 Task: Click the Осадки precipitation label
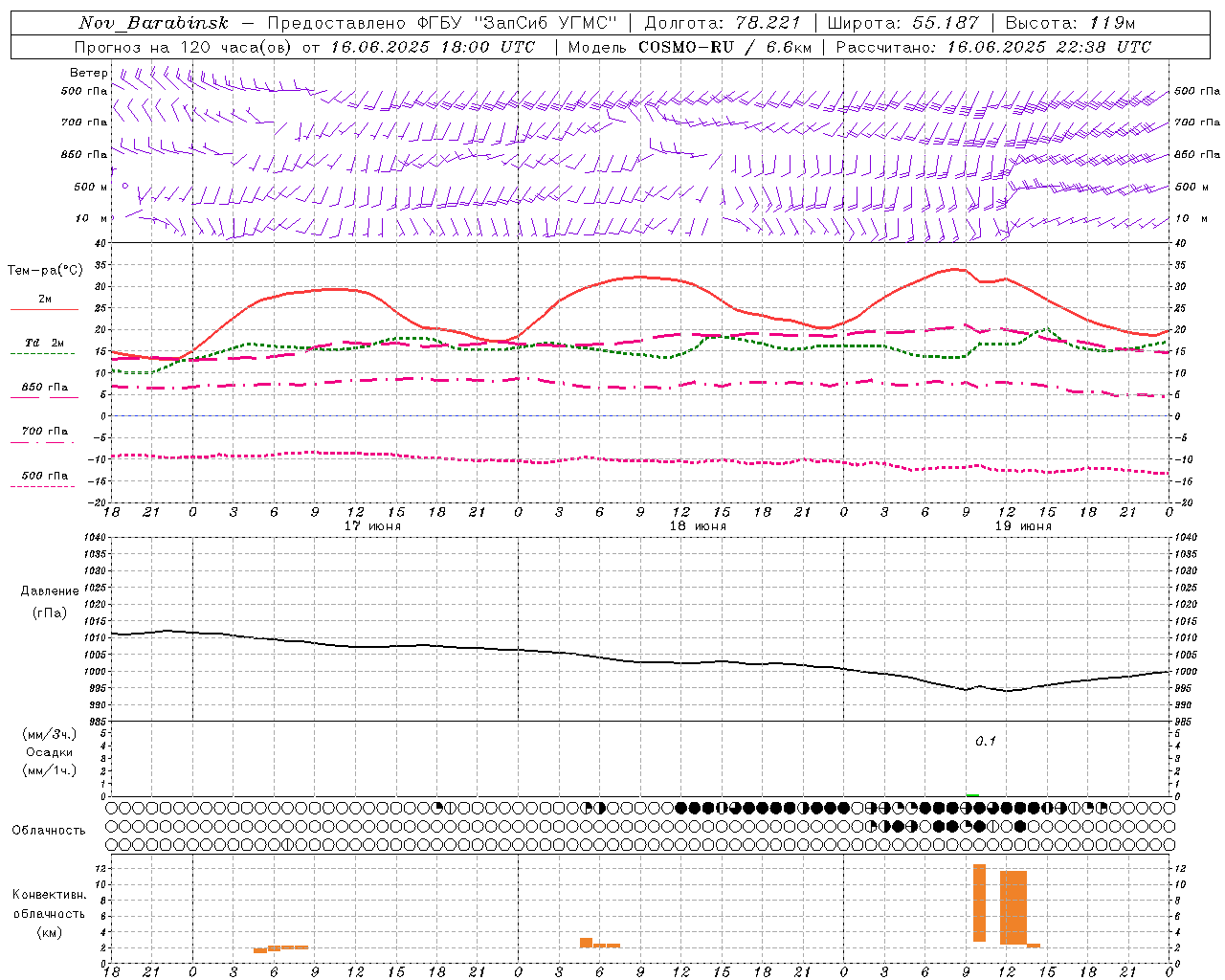coord(50,752)
